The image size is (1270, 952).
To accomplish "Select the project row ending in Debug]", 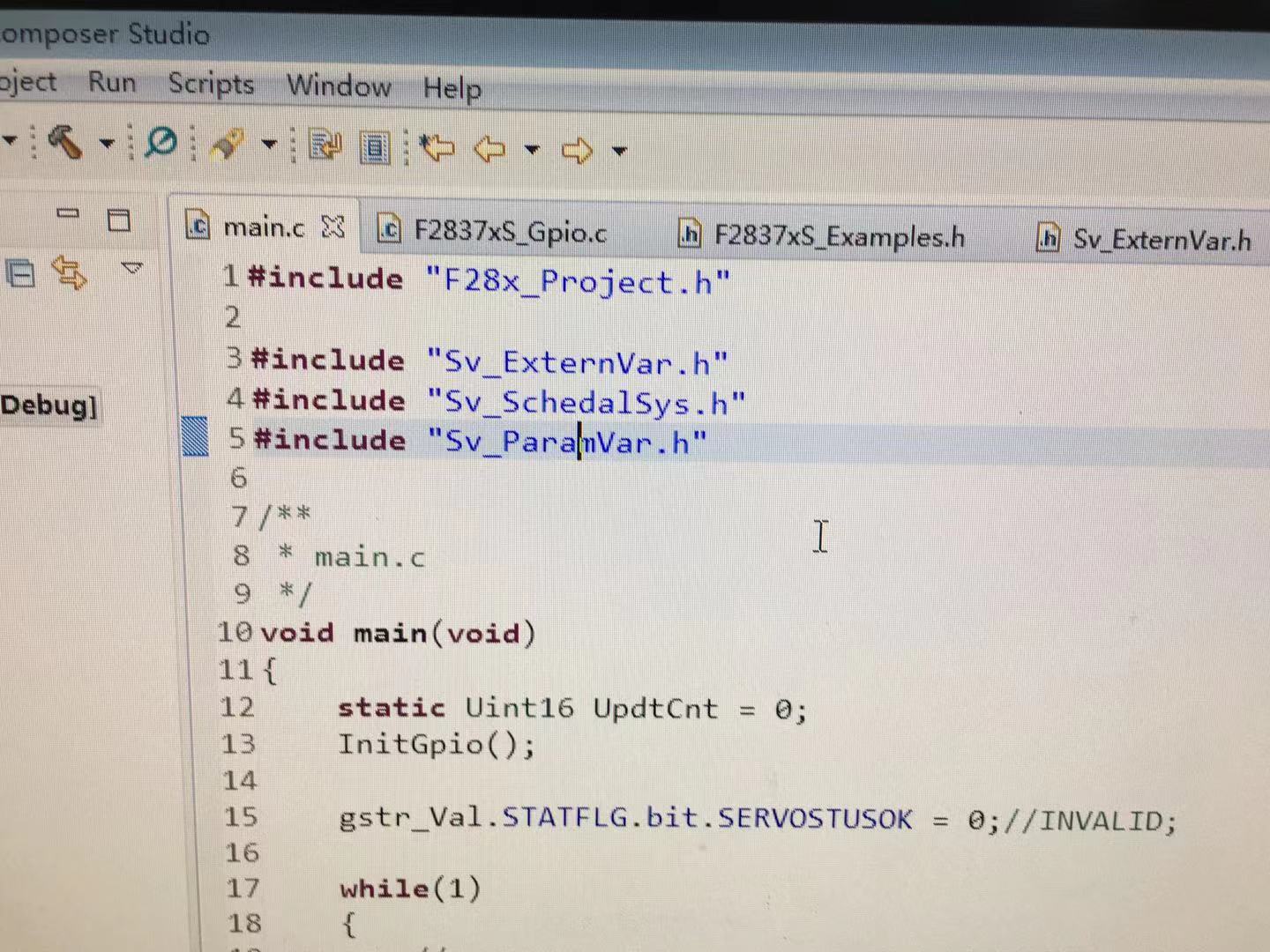I will pyautogui.click(x=49, y=406).
